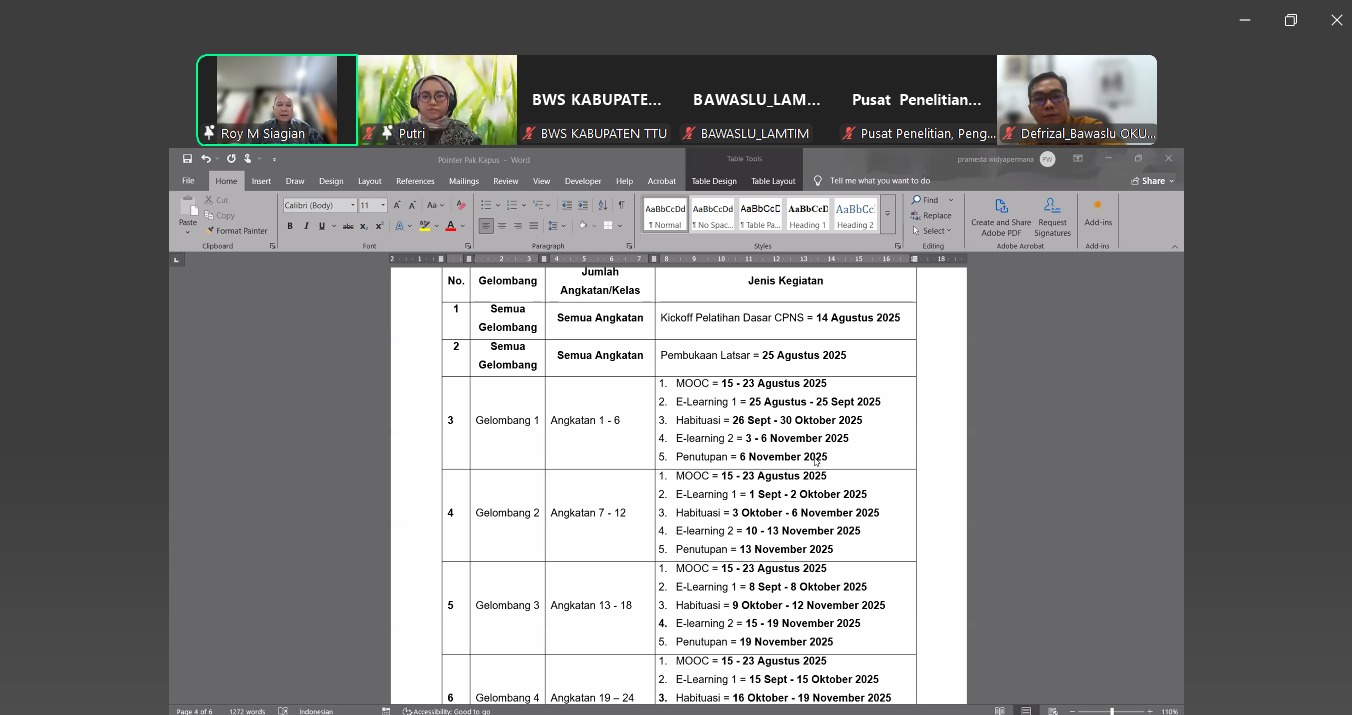Toggle Underline formatting
This screenshot has width=1352, height=715.
[321, 226]
